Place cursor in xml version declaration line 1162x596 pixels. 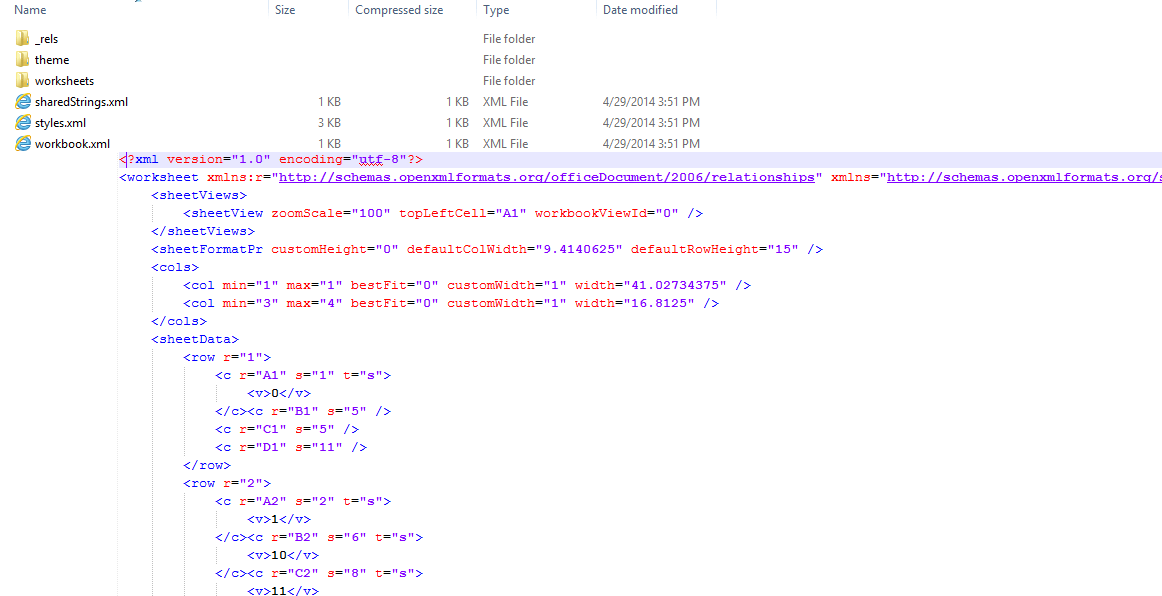(x=270, y=159)
